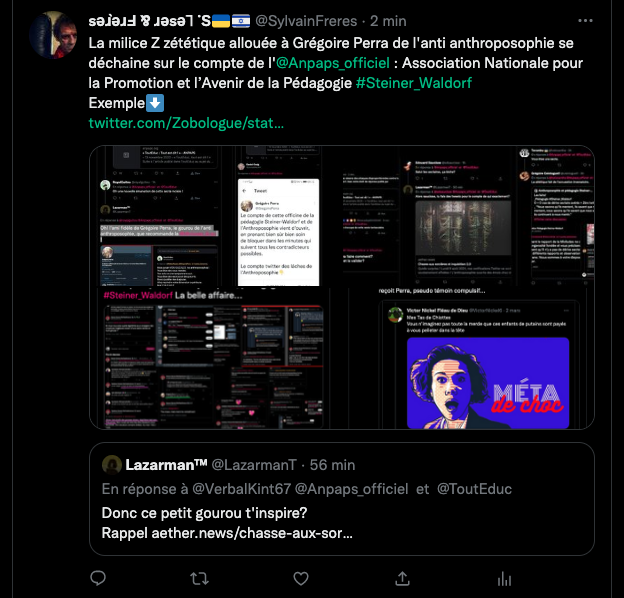Click the author's display name with flag emojis
The height and width of the screenshot is (598, 624).
[x=170, y=21]
